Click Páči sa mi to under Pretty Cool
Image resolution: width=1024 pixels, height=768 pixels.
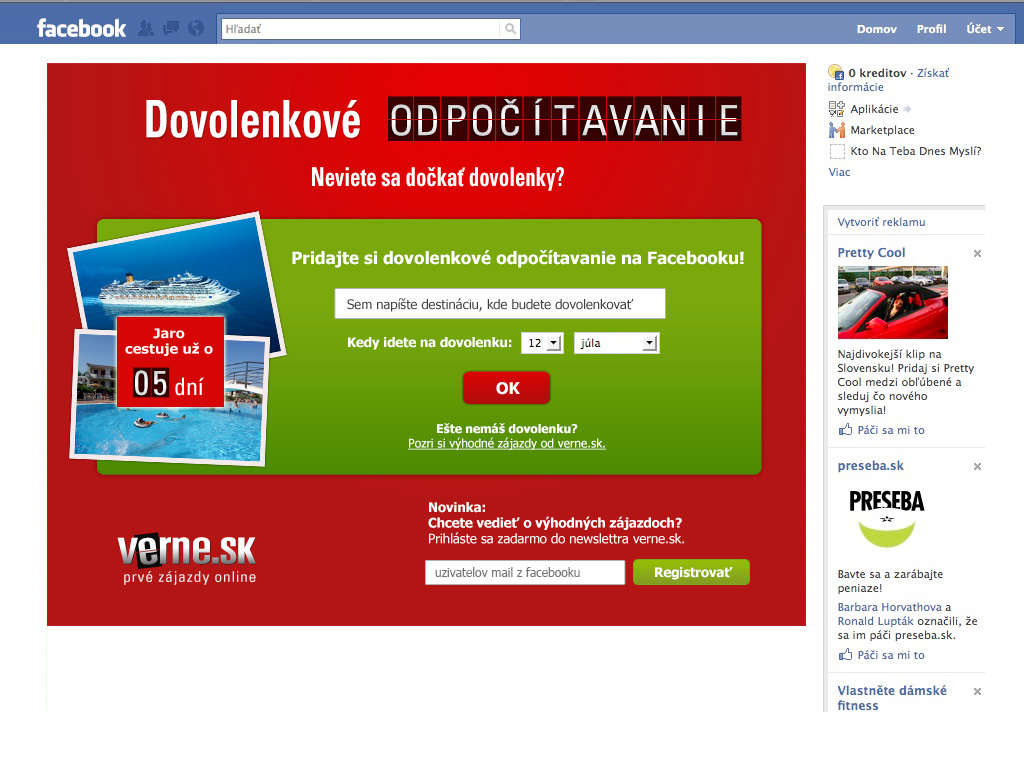[891, 430]
